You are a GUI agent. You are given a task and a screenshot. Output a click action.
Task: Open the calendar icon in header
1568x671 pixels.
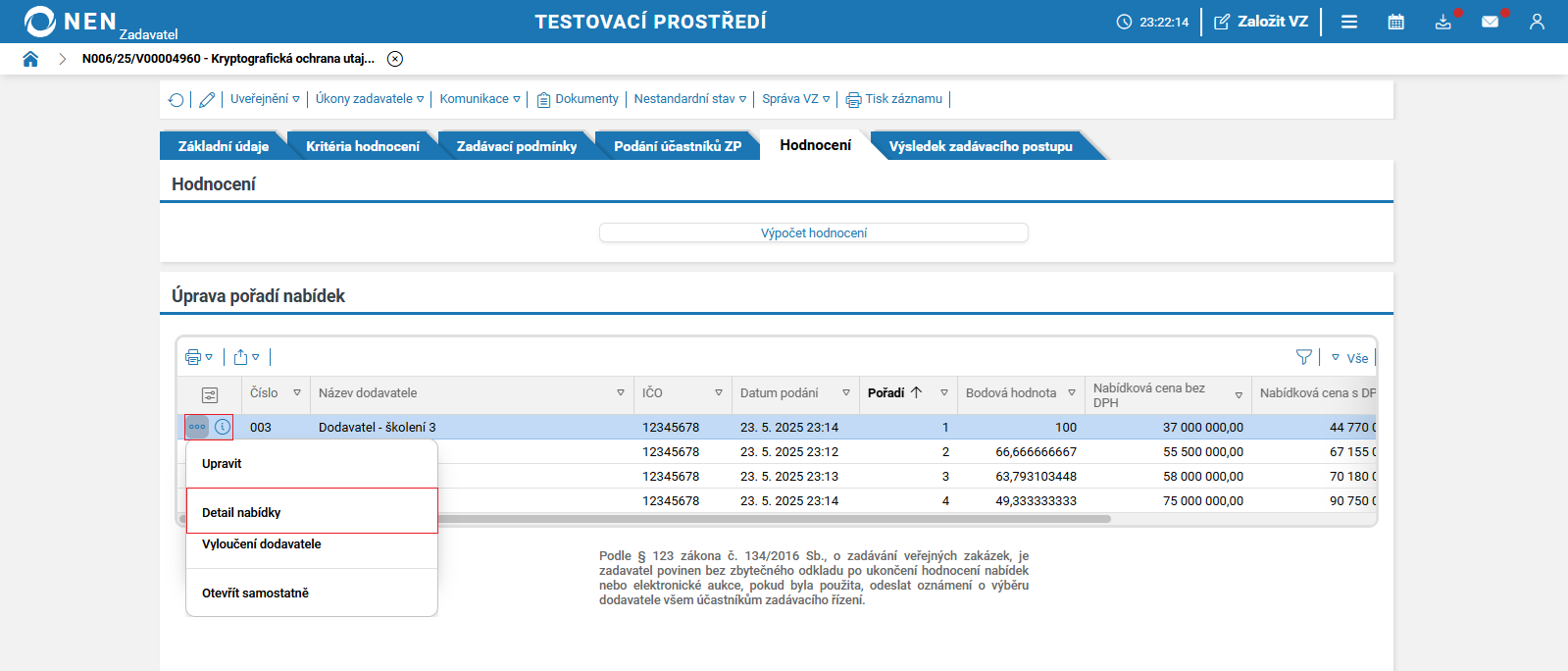pos(1396,22)
